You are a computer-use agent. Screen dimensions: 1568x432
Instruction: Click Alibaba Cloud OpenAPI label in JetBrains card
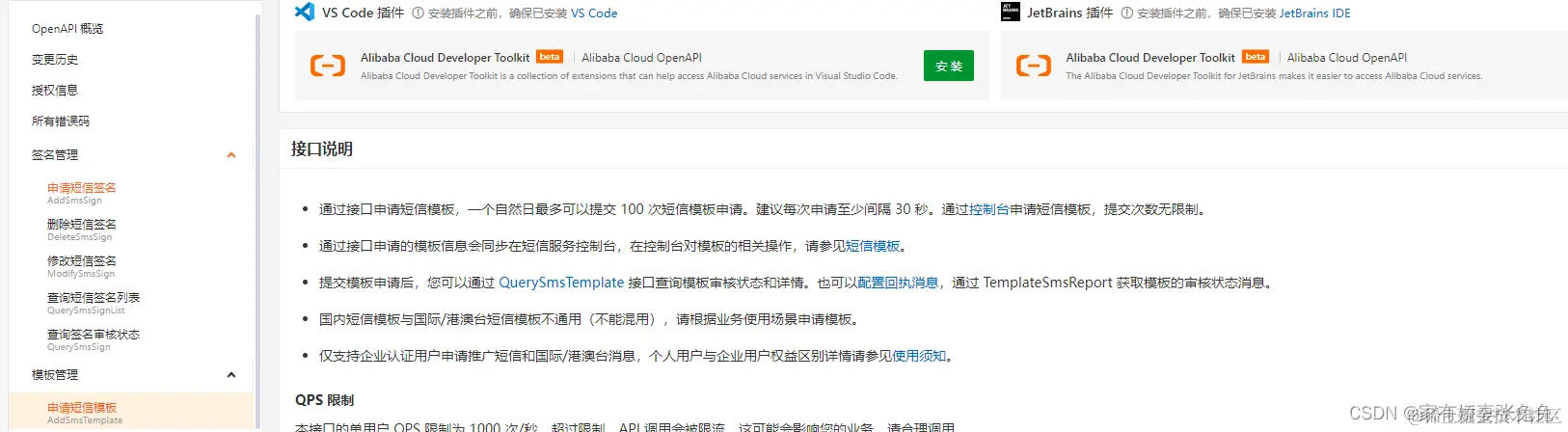tap(1347, 58)
